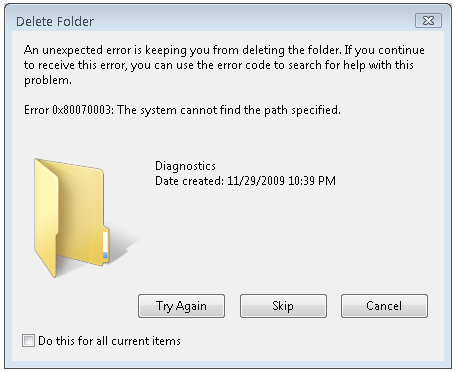This screenshot has width=456, height=372.
Task: Click the "11/29/2009 10:39 PM" date value
Action: [281, 181]
